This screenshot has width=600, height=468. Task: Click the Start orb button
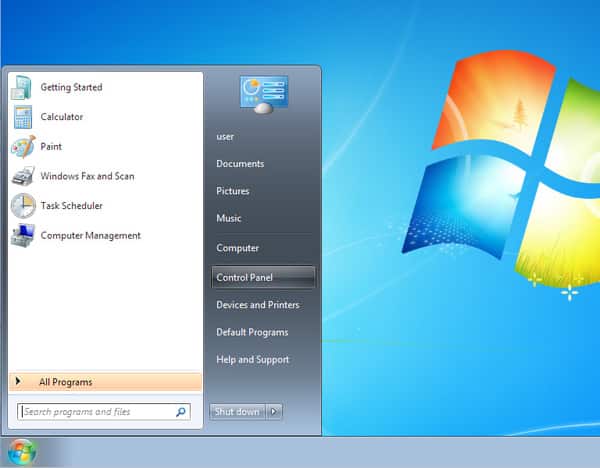point(22,452)
